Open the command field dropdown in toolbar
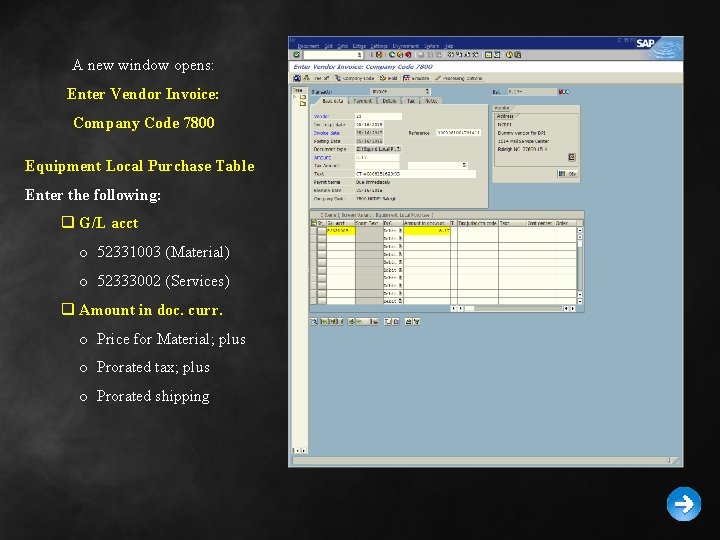Viewport: 720px width, 540px height. click(359, 55)
